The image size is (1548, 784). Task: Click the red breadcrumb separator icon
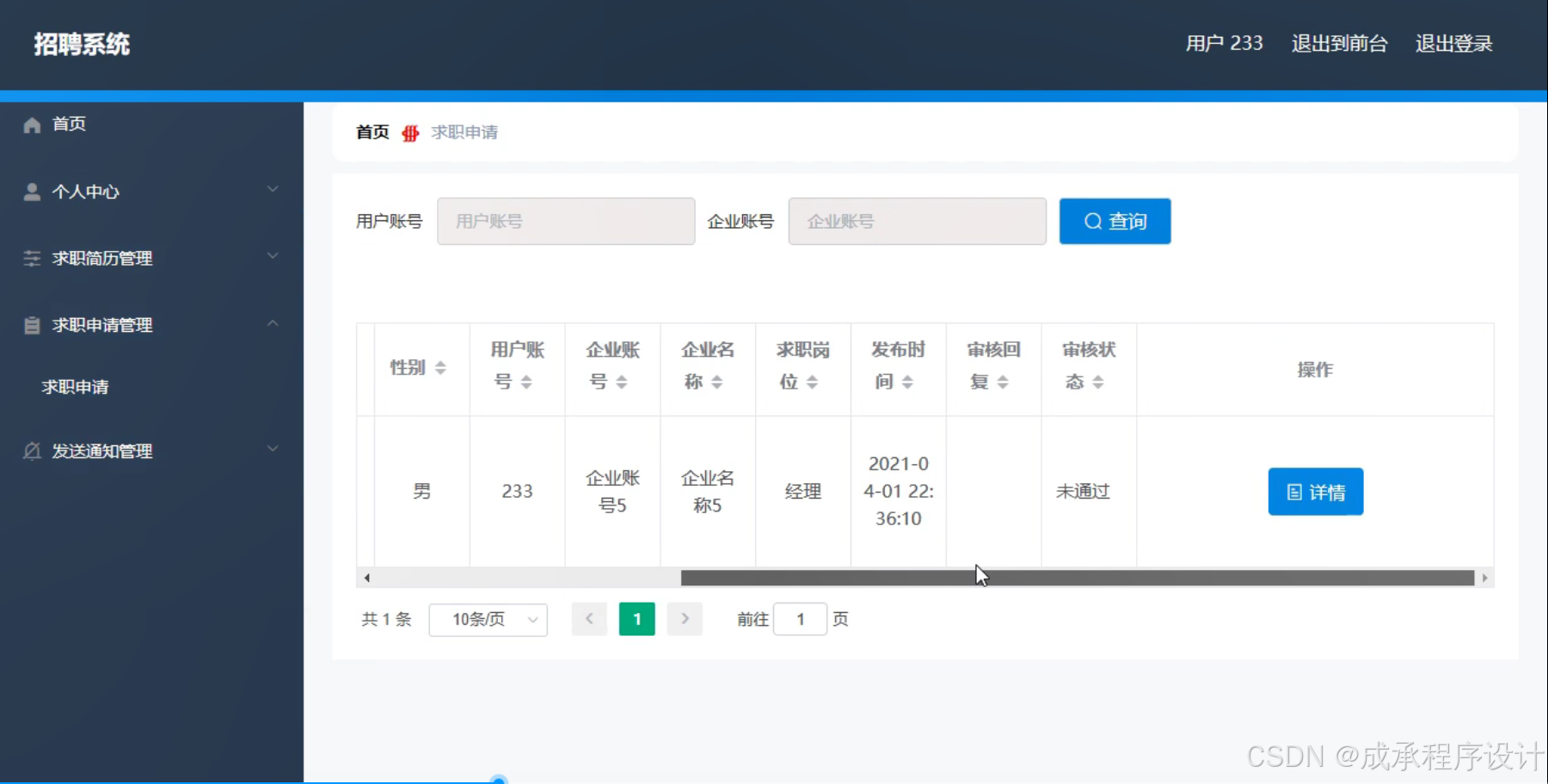(x=410, y=132)
